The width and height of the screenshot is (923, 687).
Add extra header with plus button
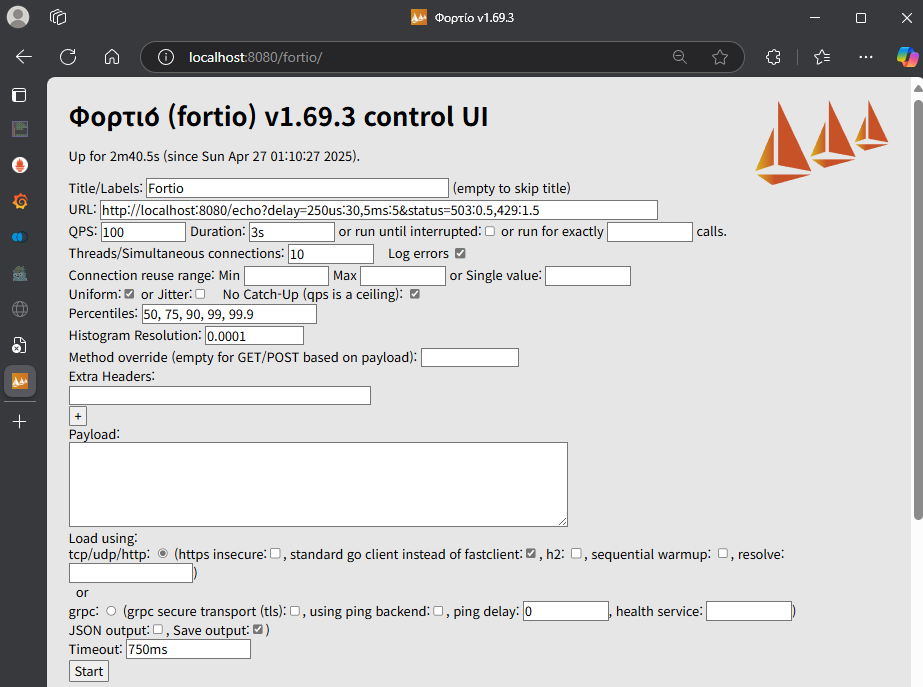point(78,416)
